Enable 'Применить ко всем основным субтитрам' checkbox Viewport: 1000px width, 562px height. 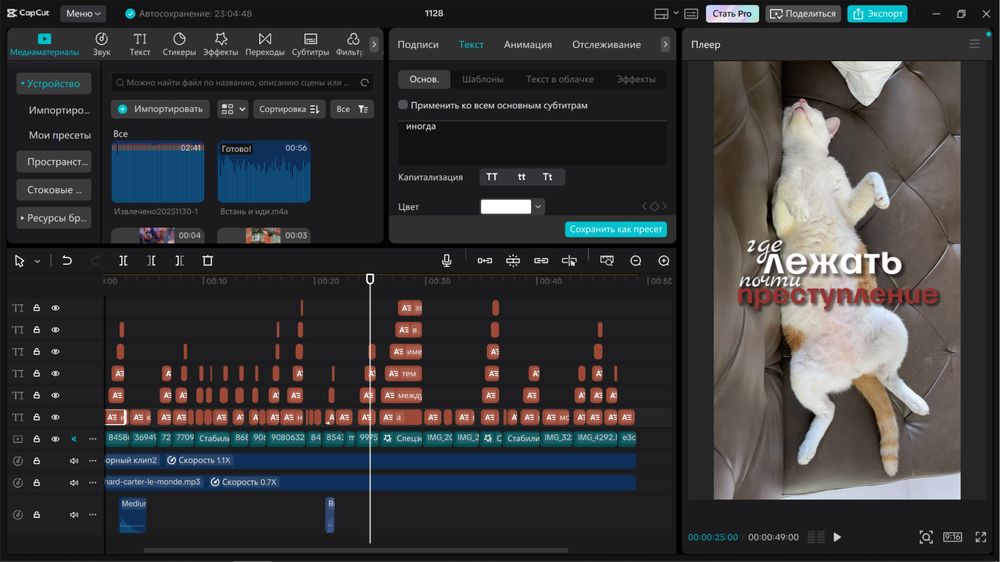pos(403,105)
